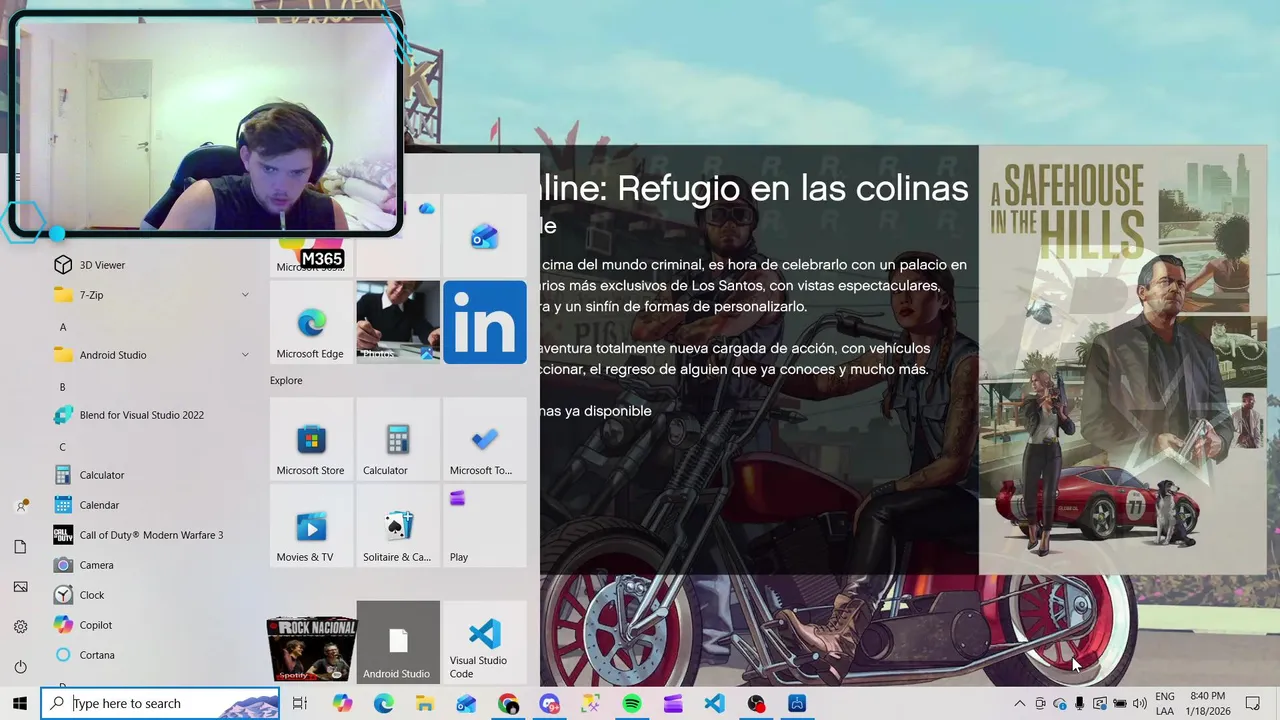The height and width of the screenshot is (720, 1280).
Task: Open Documents from Start sidebar
Action: (20, 547)
